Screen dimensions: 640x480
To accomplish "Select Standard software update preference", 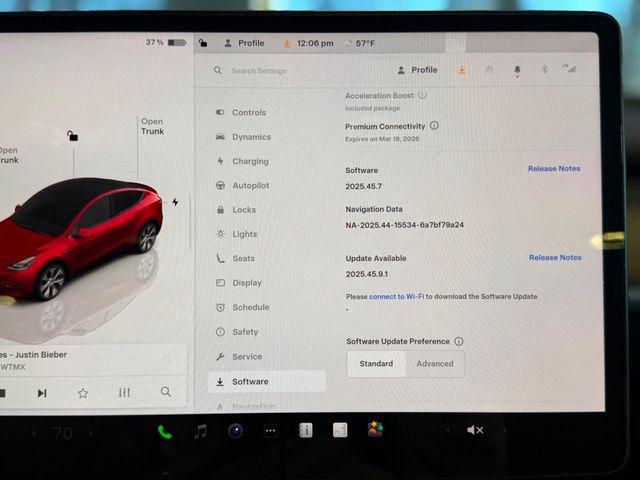I will coord(376,363).
